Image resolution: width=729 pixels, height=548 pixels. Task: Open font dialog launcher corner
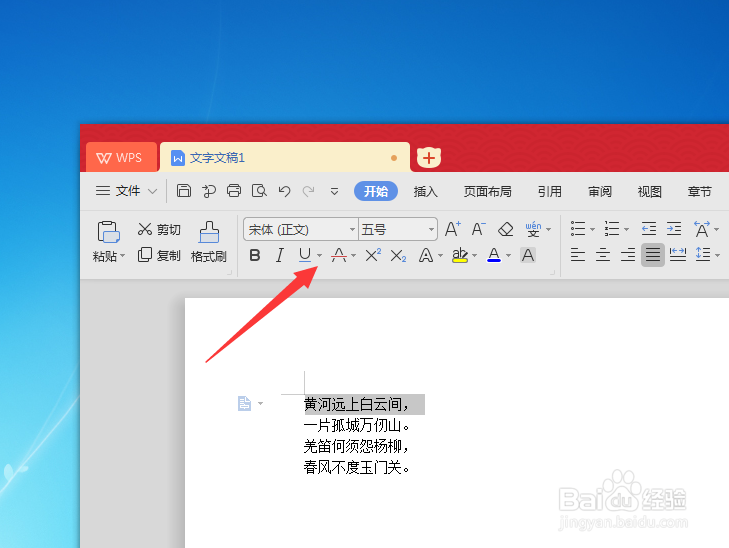[552, 273]
